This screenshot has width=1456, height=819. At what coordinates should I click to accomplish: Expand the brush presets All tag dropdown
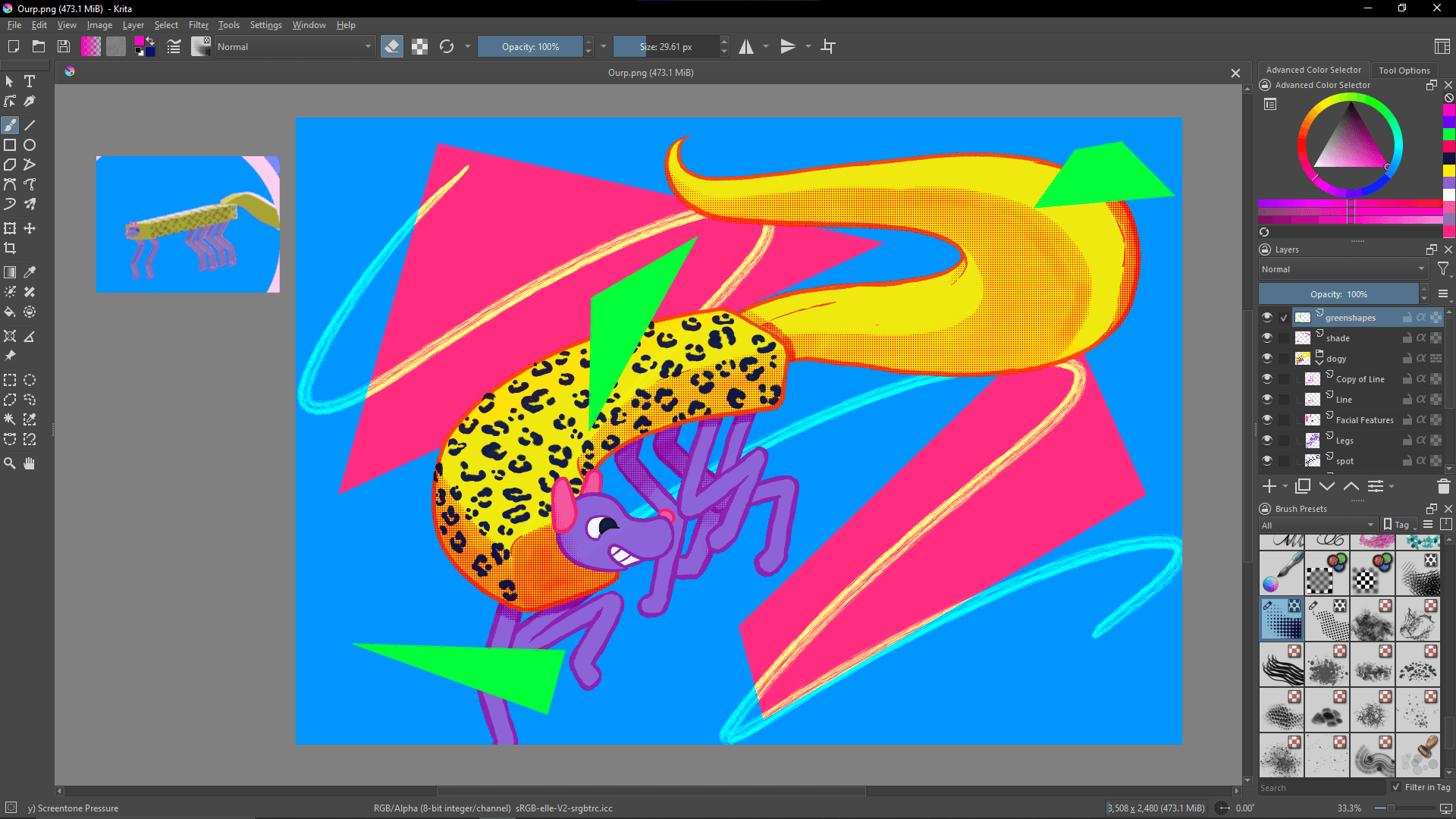pos(1318,525)
